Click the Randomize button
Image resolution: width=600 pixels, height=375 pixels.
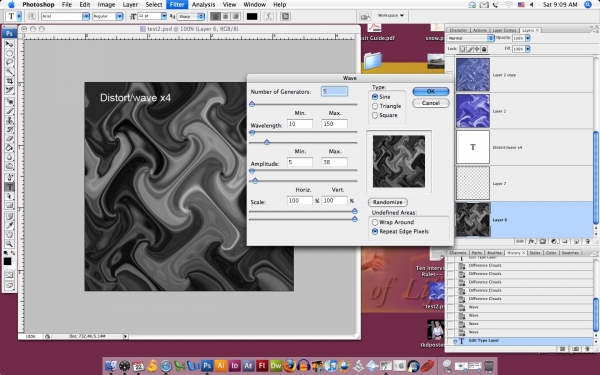click(388, 202)
